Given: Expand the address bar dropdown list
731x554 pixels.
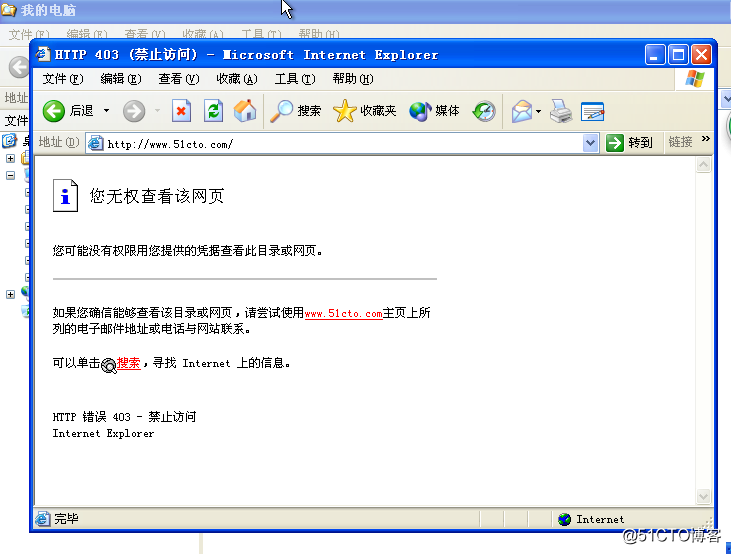Looking at the screenshot, I should 590,143.
